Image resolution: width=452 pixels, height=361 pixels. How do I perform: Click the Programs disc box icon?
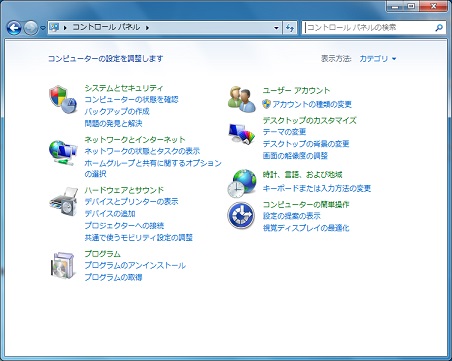click(x=62, y=265)
